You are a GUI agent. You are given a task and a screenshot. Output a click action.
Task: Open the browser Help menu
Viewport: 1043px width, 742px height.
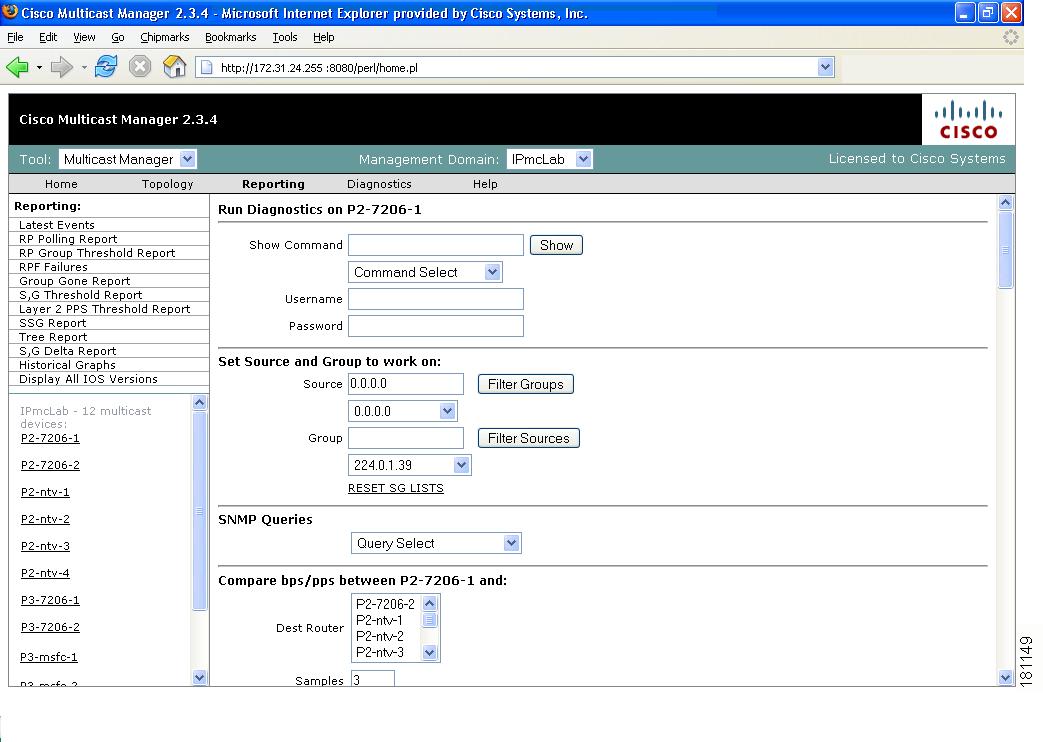coord(323,37)
